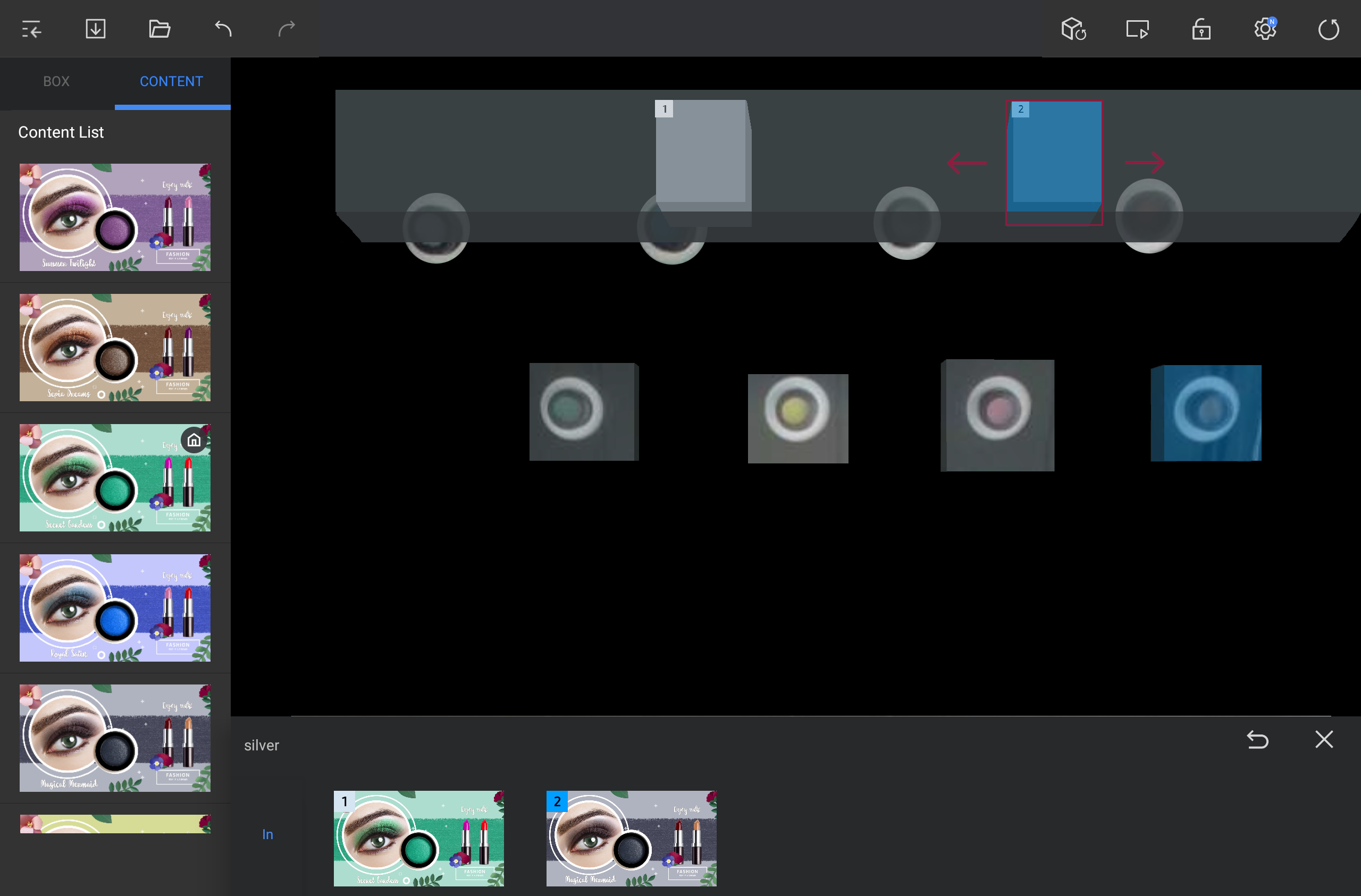Click the download/import icon
Screen dimensions: 1361x896
point(96,29)
